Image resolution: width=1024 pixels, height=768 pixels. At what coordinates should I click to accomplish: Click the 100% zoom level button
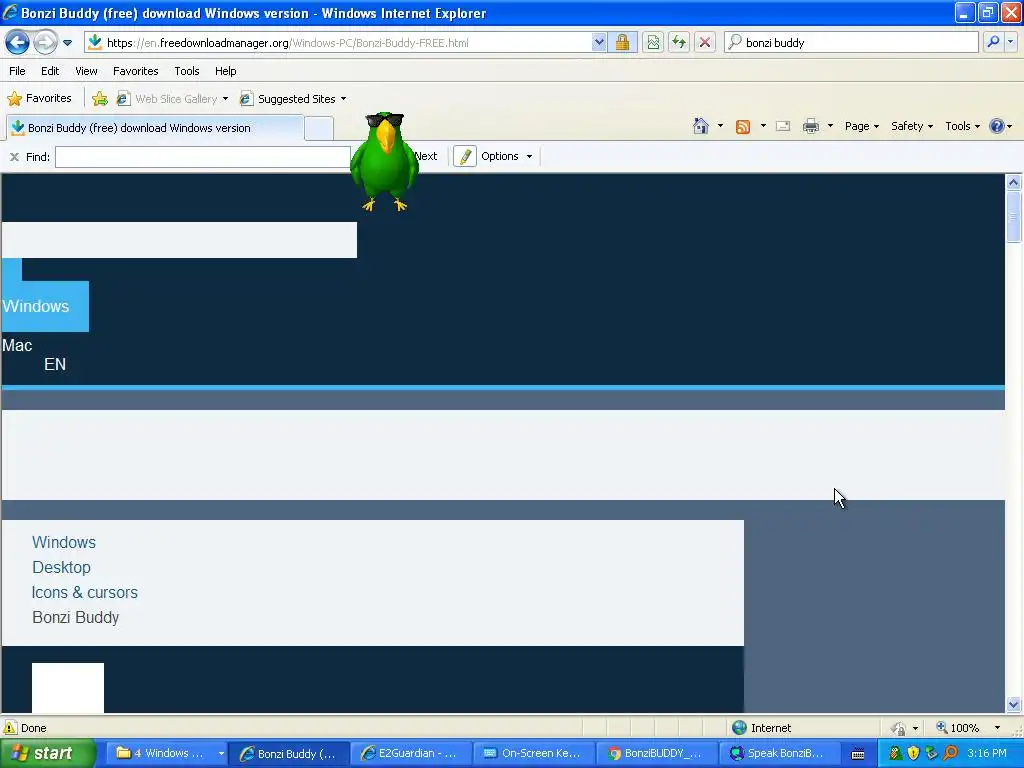pyautogui.click(x=958, y=728)
